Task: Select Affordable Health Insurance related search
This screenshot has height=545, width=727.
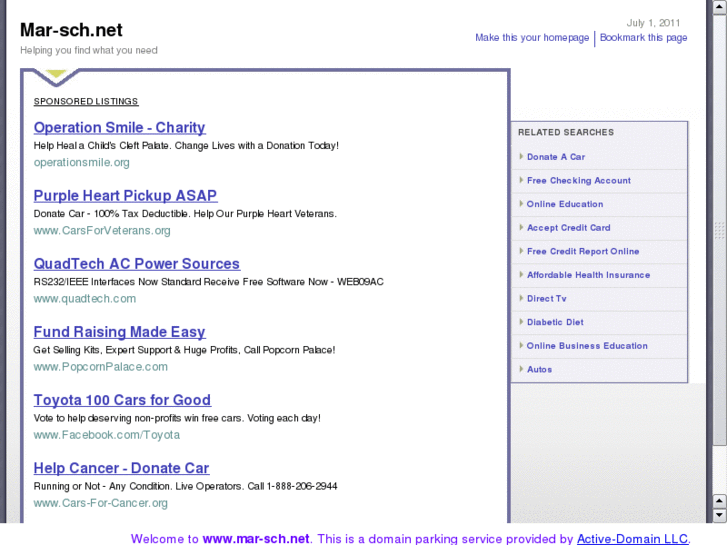Action: 588,275
